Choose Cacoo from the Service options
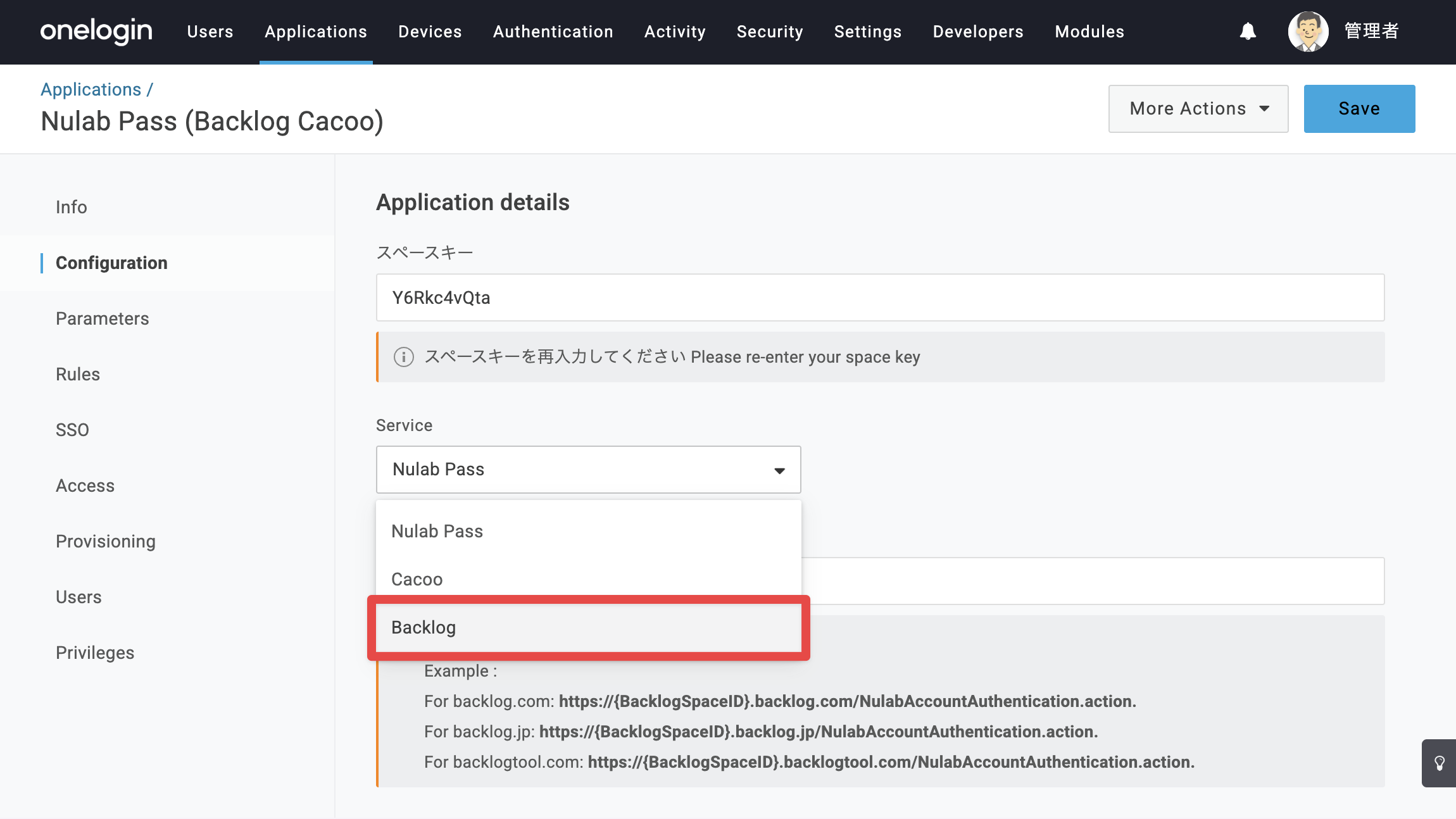The height and width of the screenshot is (819, 1456). (x=589, y=579)
